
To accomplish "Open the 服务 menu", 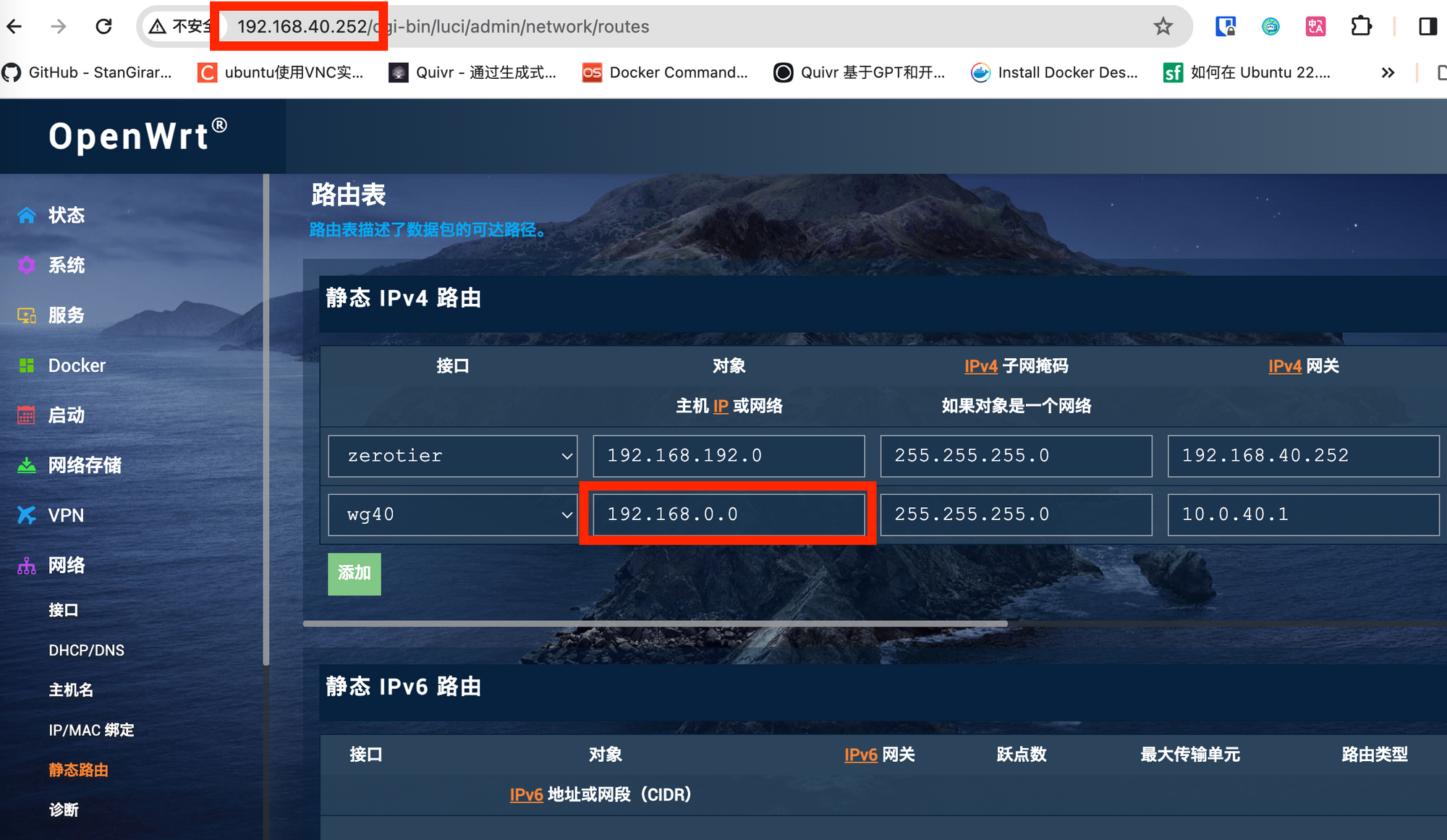I will point(67,315).
